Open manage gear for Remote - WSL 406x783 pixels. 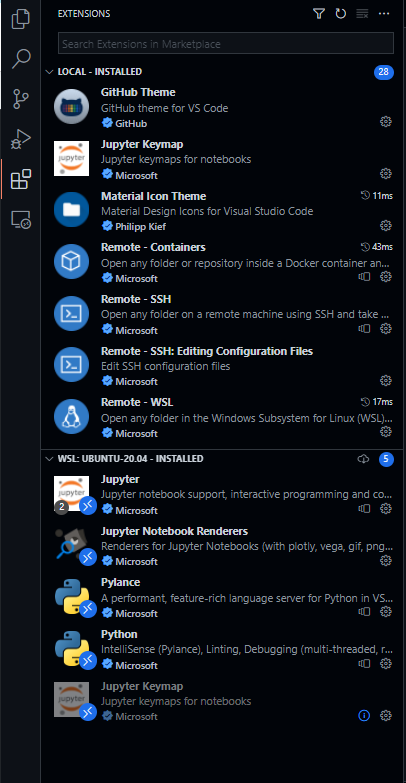click(x=386, y=431)
